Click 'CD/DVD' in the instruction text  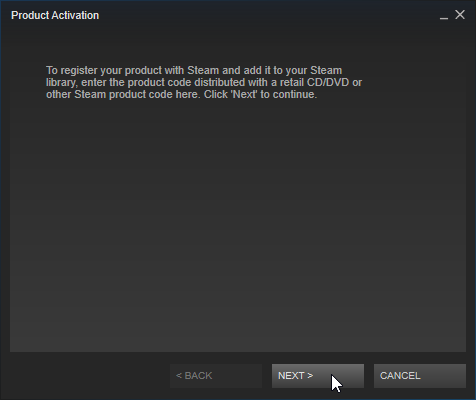tap(328, 82)
